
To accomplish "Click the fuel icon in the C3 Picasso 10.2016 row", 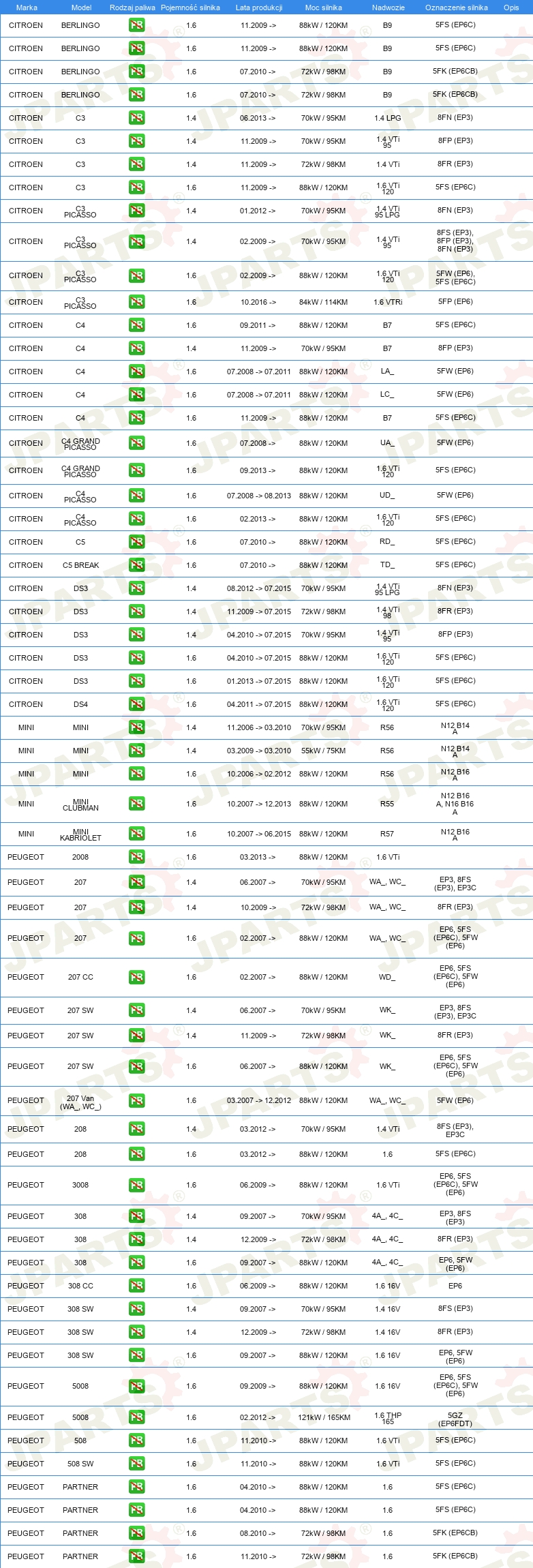I will (136, 302).
